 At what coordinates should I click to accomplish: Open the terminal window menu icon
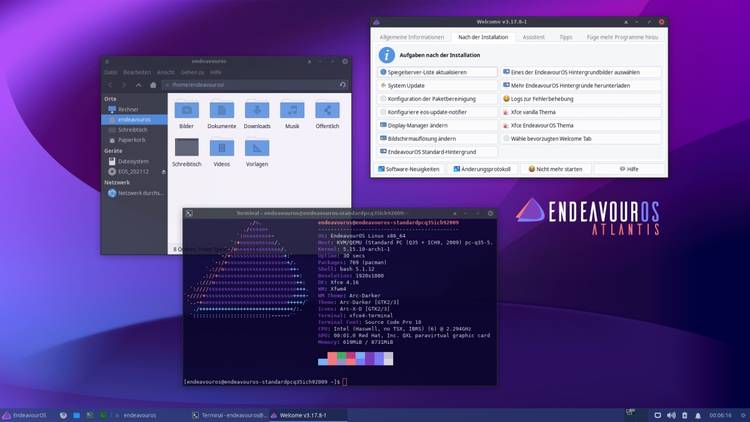[x=189, y=213]
